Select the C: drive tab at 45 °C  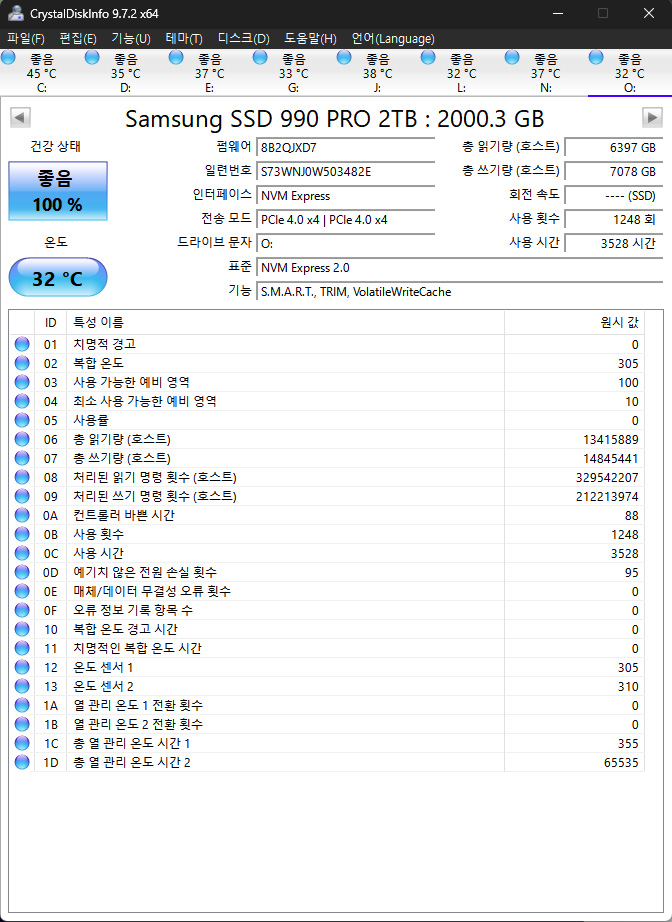click(42, 73)
